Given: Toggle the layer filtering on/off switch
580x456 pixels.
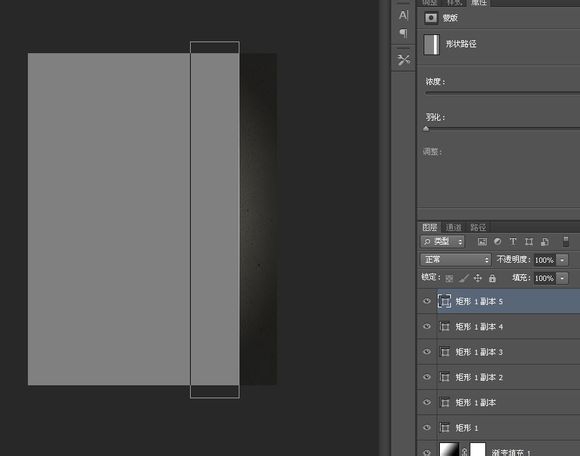Looking at the screenshot, I should point(566,241).
